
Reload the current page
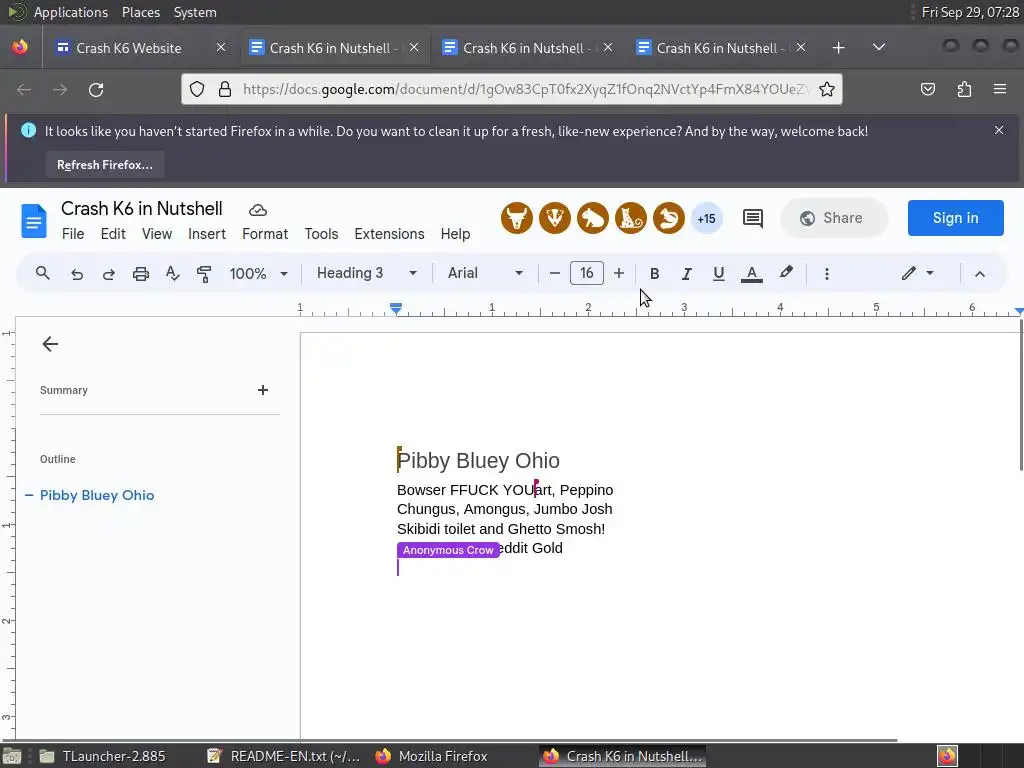pos(96,89)
